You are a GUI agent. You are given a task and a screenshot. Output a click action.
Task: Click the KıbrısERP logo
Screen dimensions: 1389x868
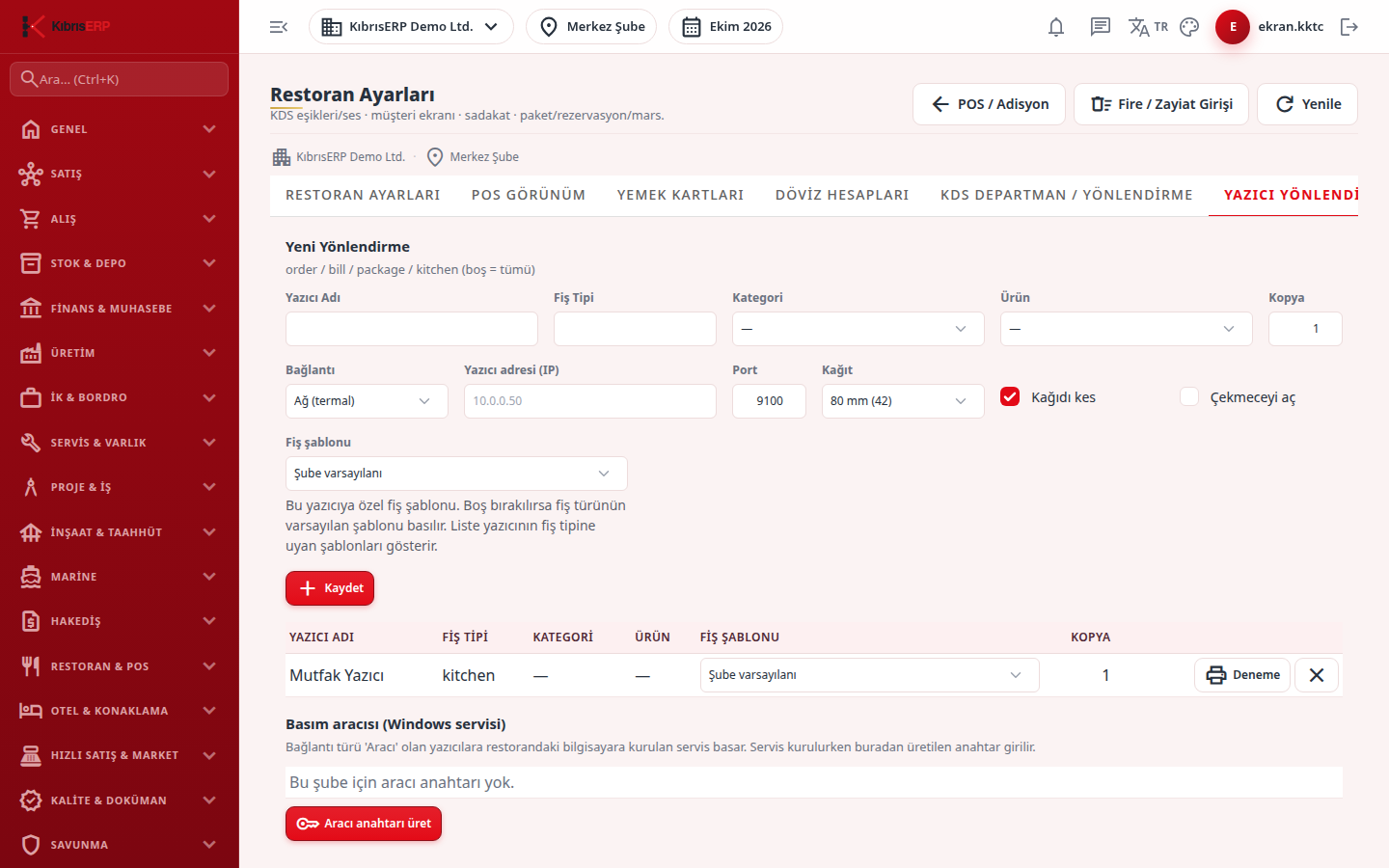point(66,26)
